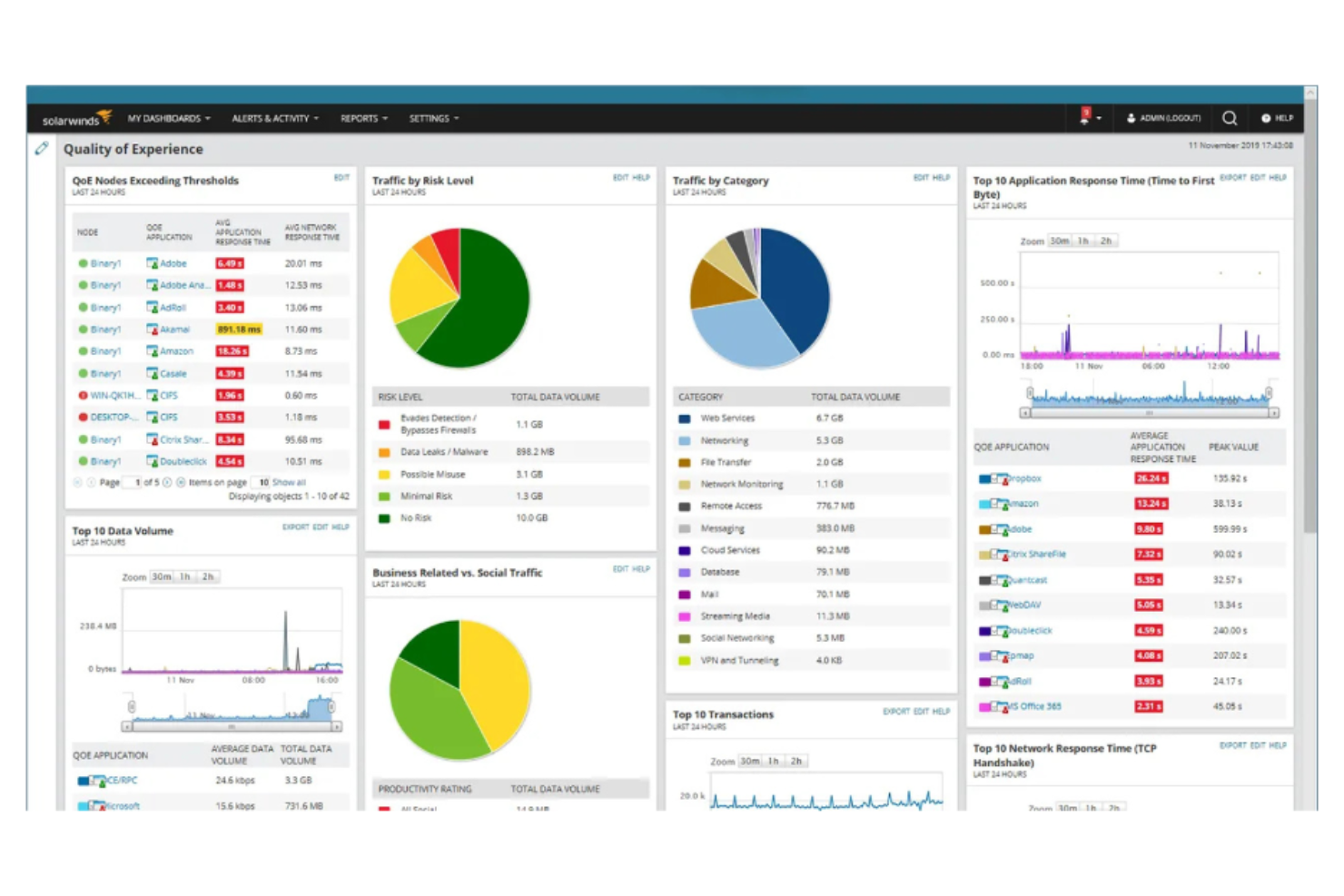The height and width of the screenshot is (896, 1344).
Task: Open the My Dashboards menu
Action: [x=168, y=118]
